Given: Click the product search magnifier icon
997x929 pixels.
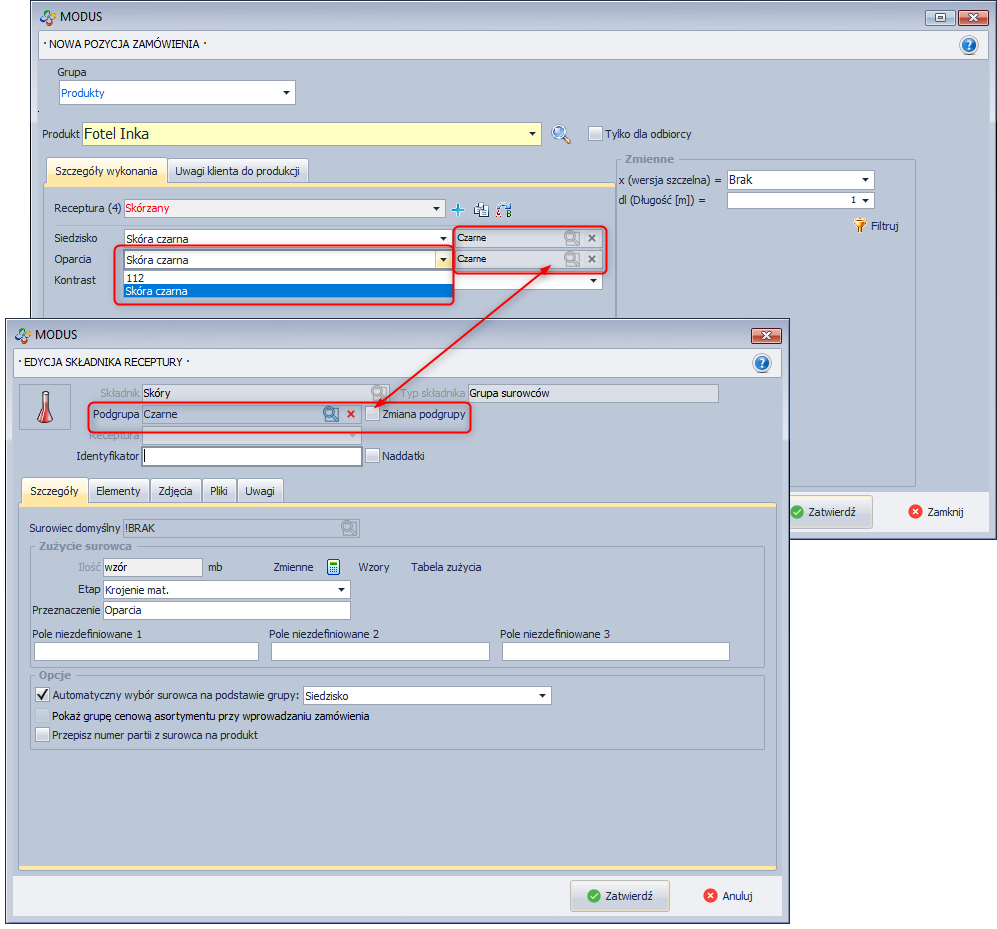Looking at the screenshot, I should tap(561, 134).
